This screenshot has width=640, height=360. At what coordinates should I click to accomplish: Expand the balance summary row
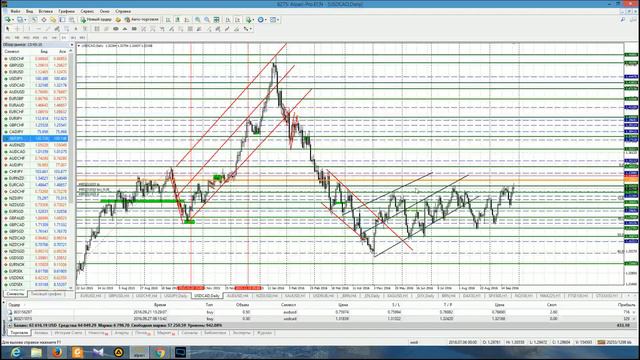click(10, 325)
